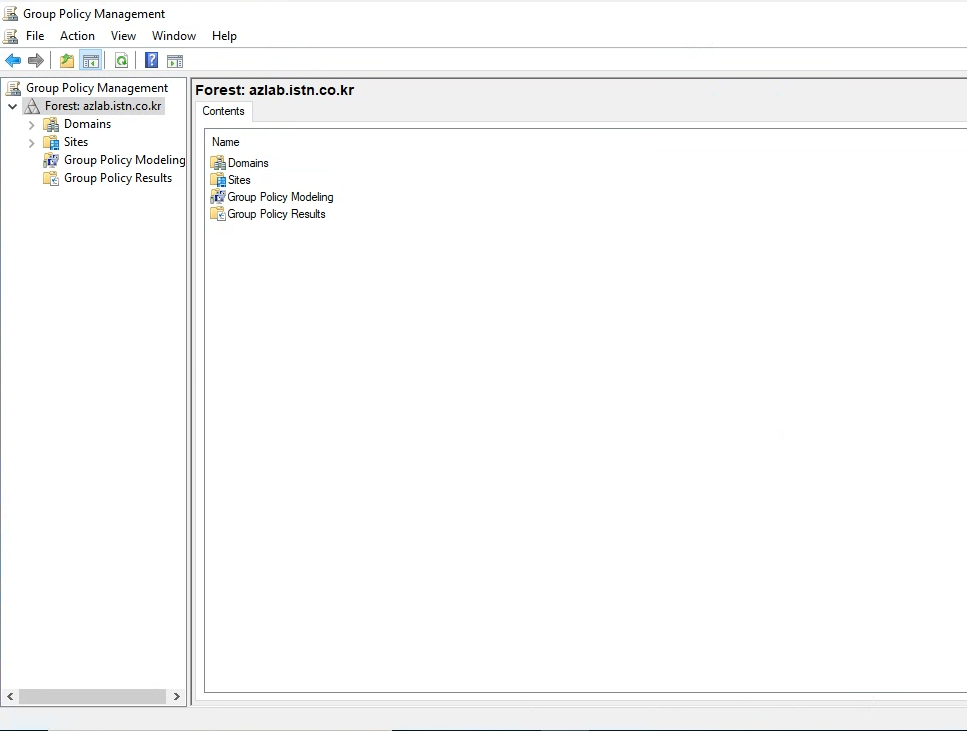Select Group Policy Management root in the tree

coord(97,88)
